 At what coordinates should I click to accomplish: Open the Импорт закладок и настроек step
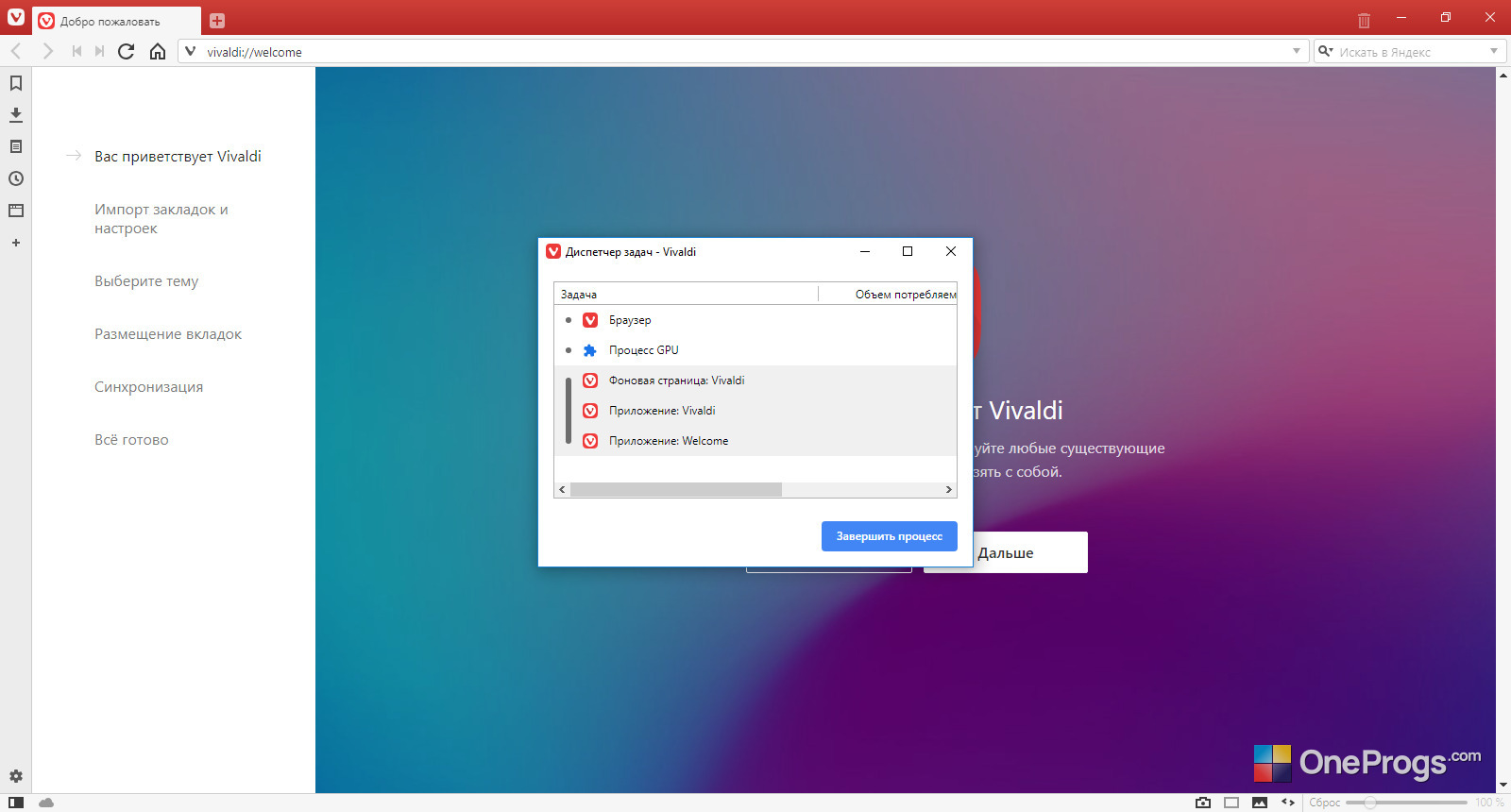pyautogui.click(x=161, y=219)
